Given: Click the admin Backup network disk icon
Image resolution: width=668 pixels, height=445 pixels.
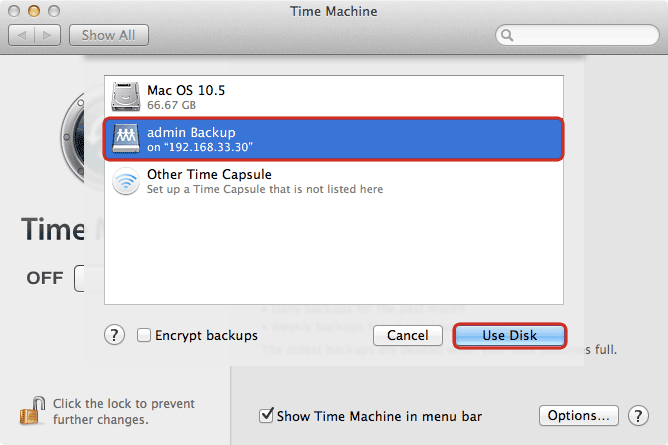Looking at the screenshot, I should (x=126, y=139).
